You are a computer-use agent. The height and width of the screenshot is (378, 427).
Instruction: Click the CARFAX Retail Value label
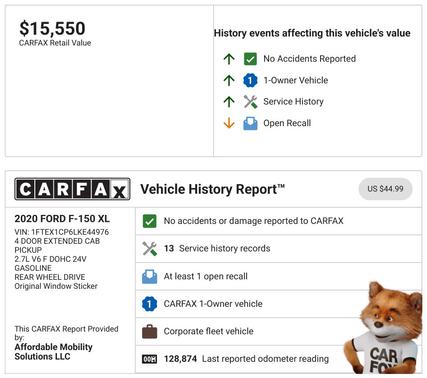coord(55,43)
